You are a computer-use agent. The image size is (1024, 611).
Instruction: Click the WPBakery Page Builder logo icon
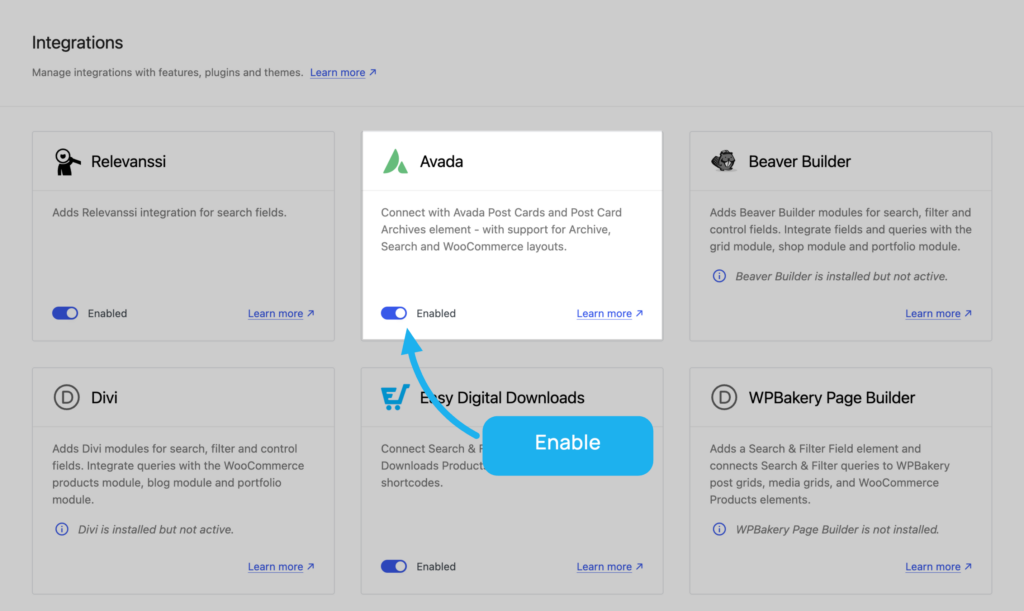tap(724, 397)
